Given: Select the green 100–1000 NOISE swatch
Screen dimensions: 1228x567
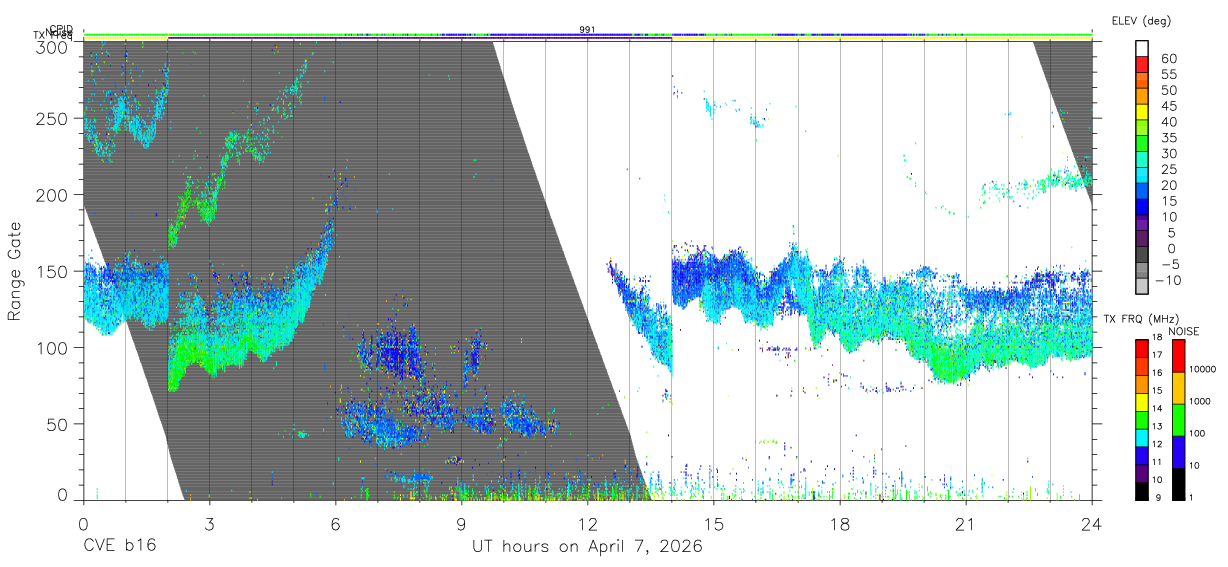Looking at the screenshot, I should pos(1178,420).
